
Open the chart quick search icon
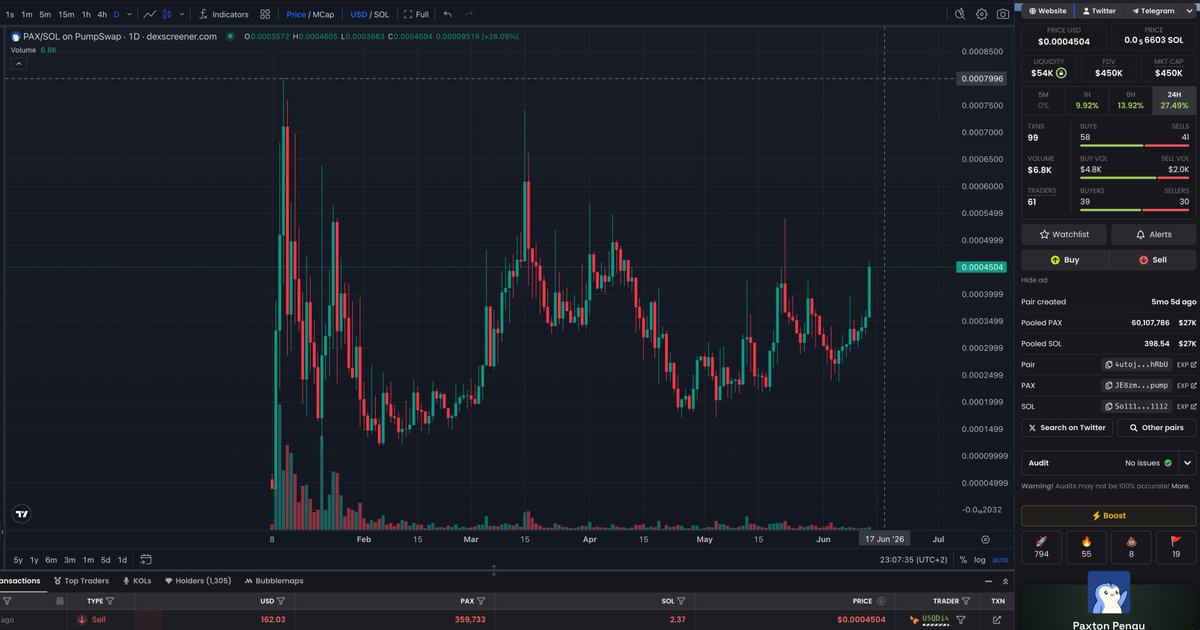(959, 14)
